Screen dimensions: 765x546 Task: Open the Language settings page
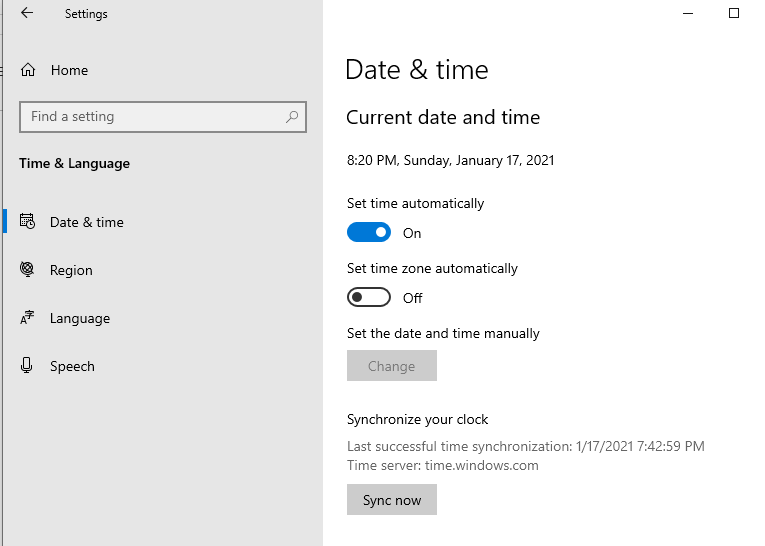coord(80,318)
